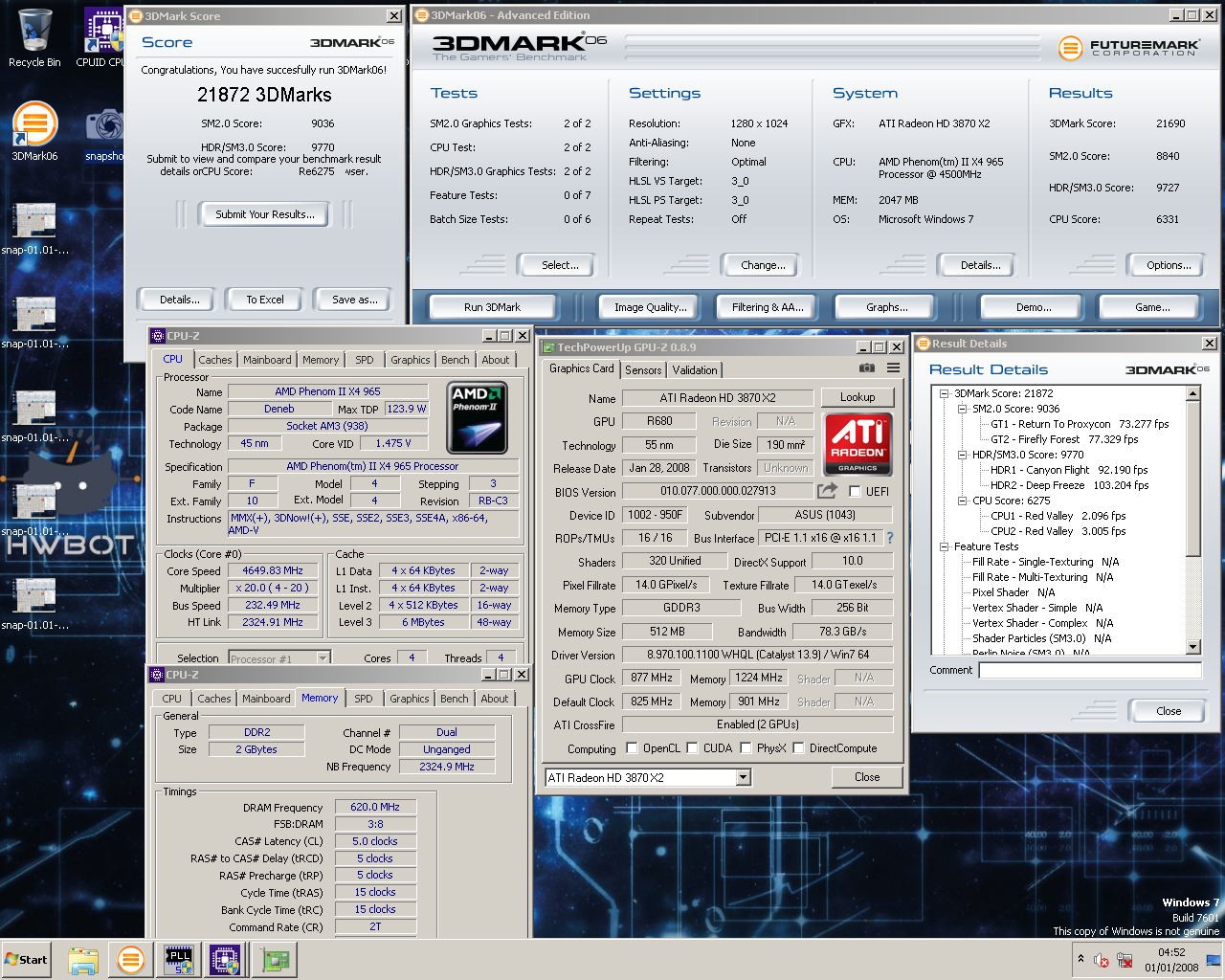
Task: Click the BIOS version share icon
Action: pyautogui.click(x=827, y=490)
